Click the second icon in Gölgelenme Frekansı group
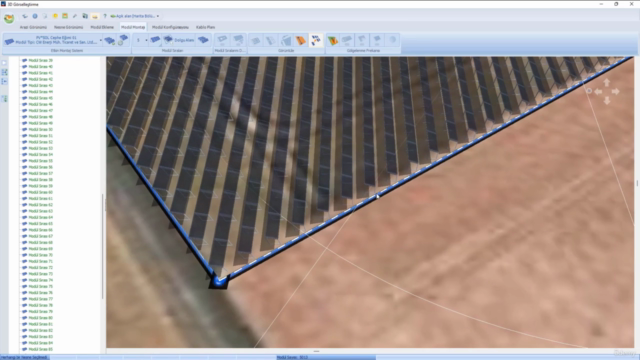This screenshot has height=360, width=640. [x=347, y=40]
